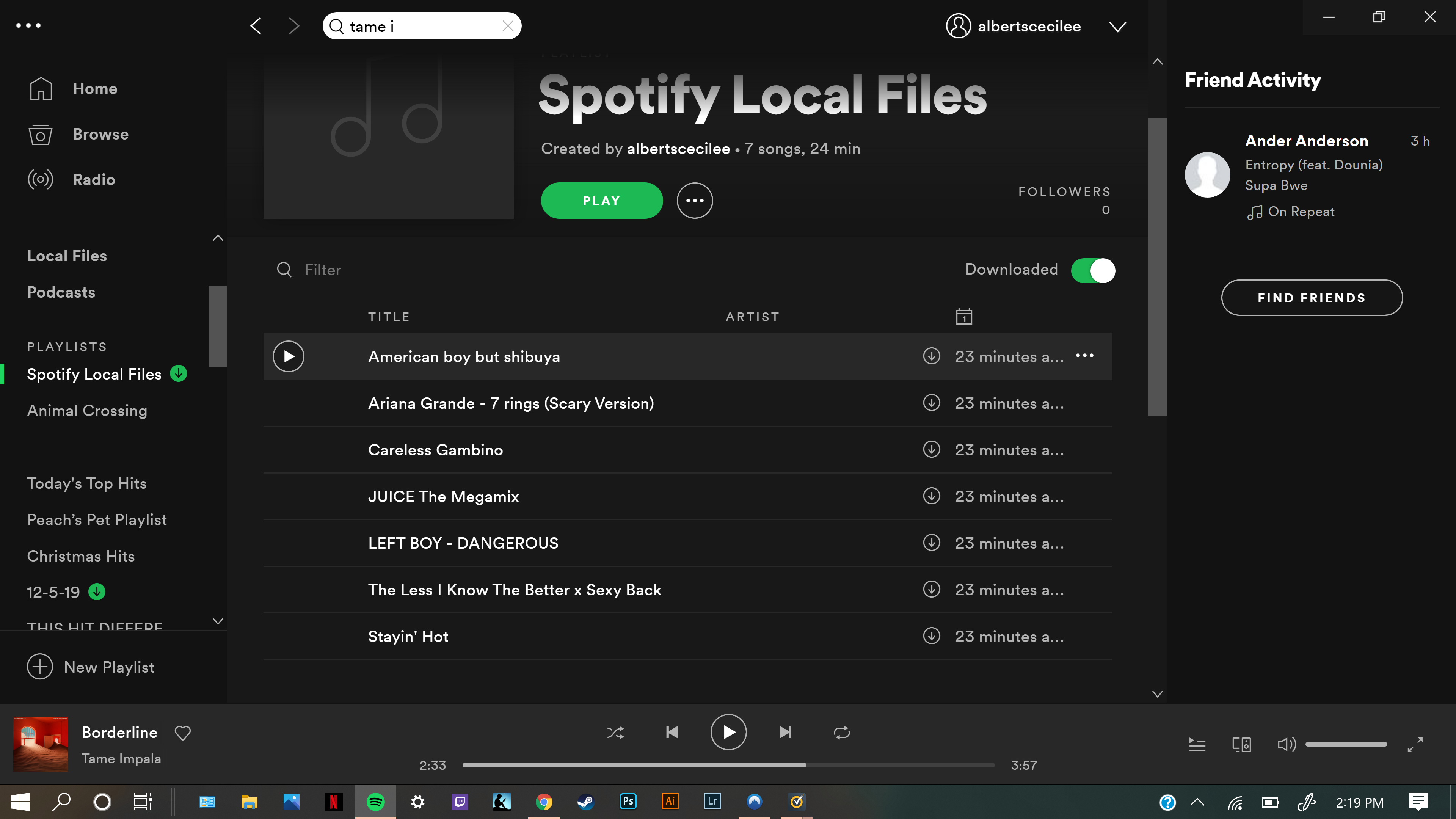Select the Careless Gambino track
This screenshot has width=1456, height=819.
687,450
